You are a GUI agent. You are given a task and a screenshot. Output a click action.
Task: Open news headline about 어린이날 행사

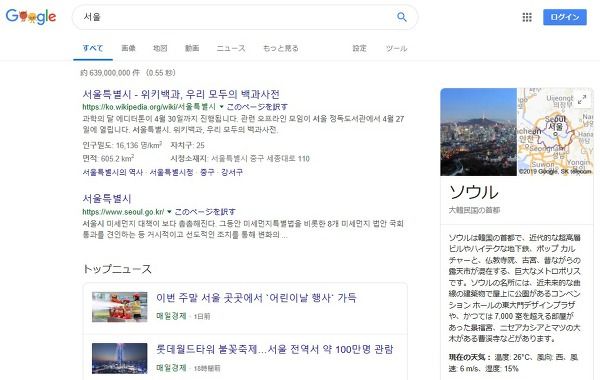(256, 298)
